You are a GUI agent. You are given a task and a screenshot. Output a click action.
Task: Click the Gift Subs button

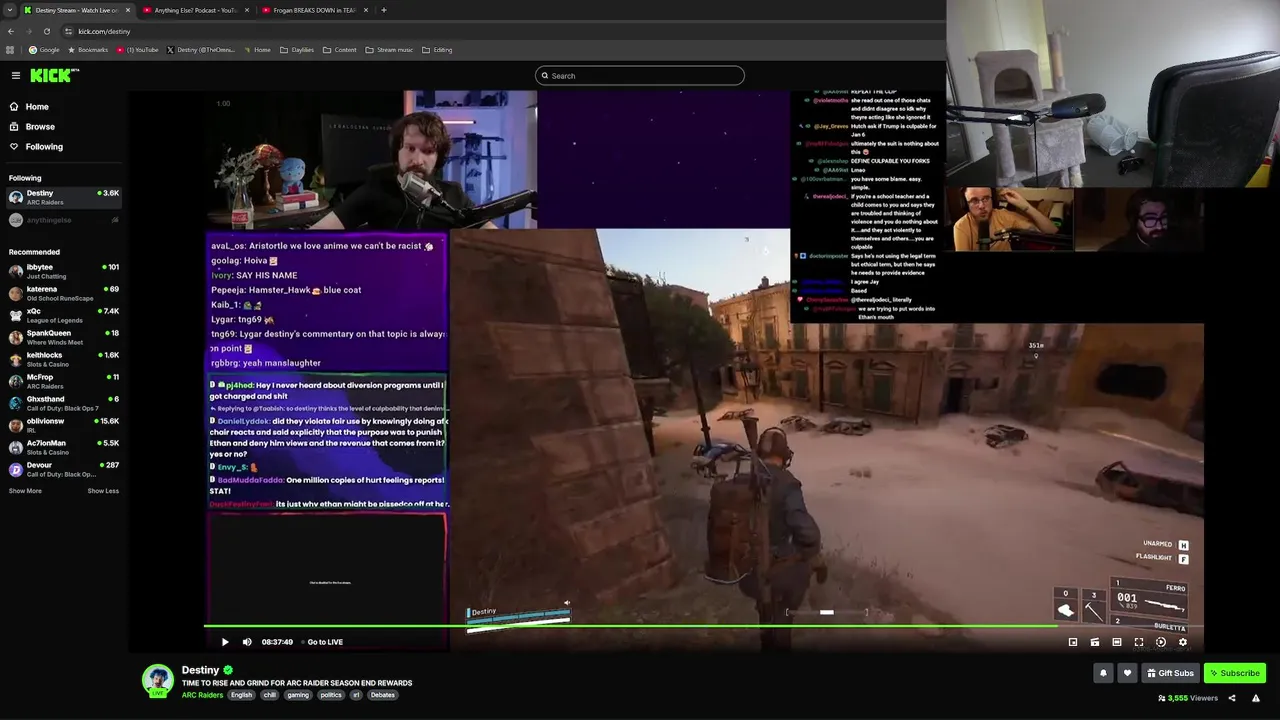pyautogui.click(x=1170, y=673)
